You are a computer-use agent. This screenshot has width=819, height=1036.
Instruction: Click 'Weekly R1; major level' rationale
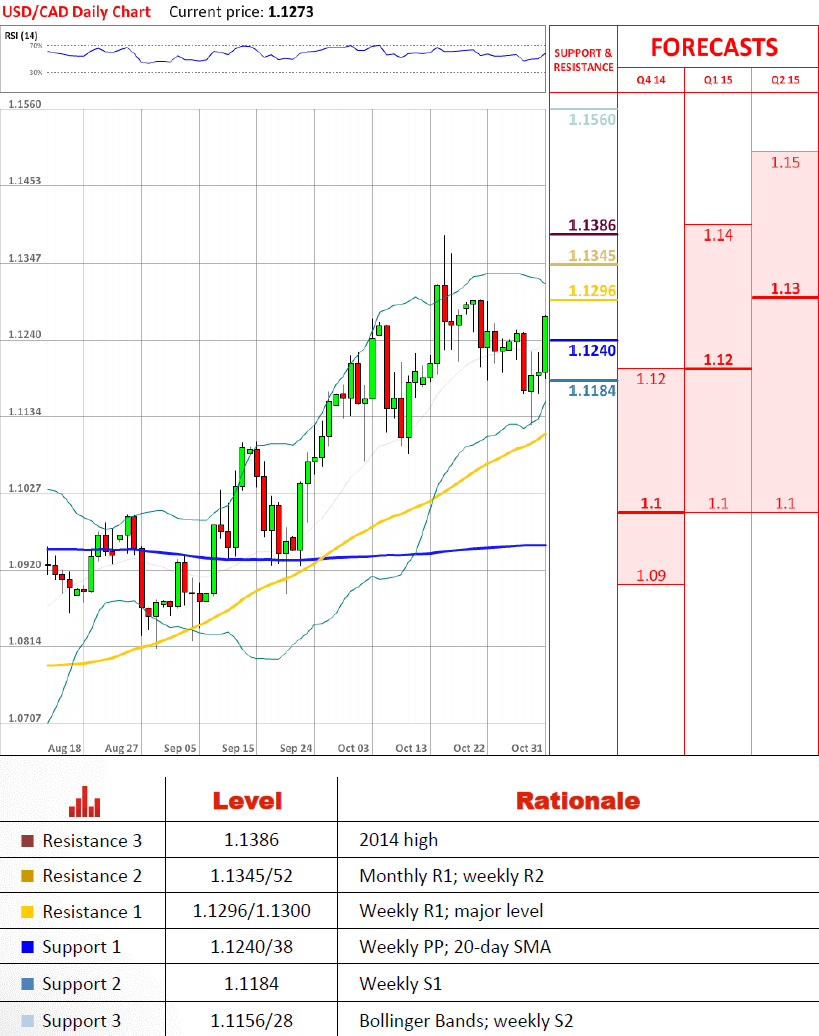click(452, 912)
